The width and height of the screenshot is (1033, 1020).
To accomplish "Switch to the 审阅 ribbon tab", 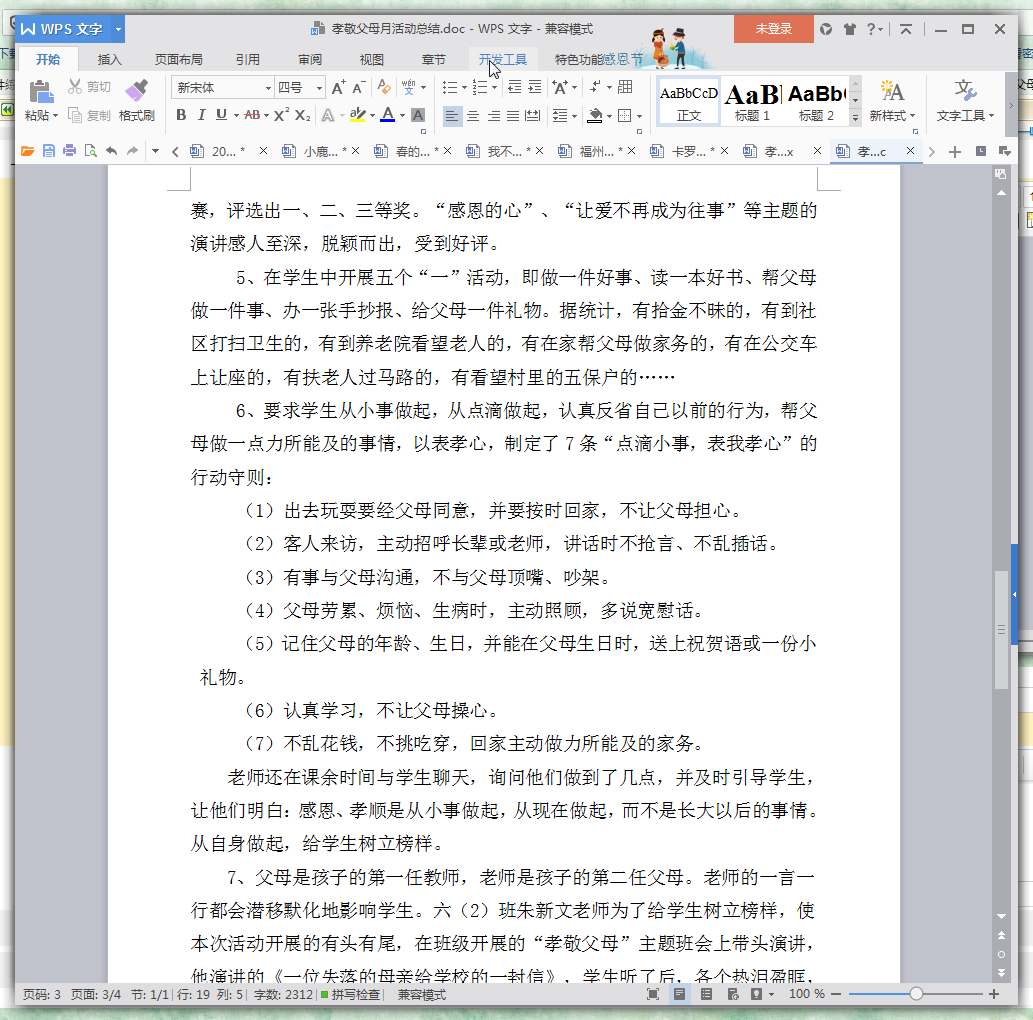I will (x=310, y=59).
